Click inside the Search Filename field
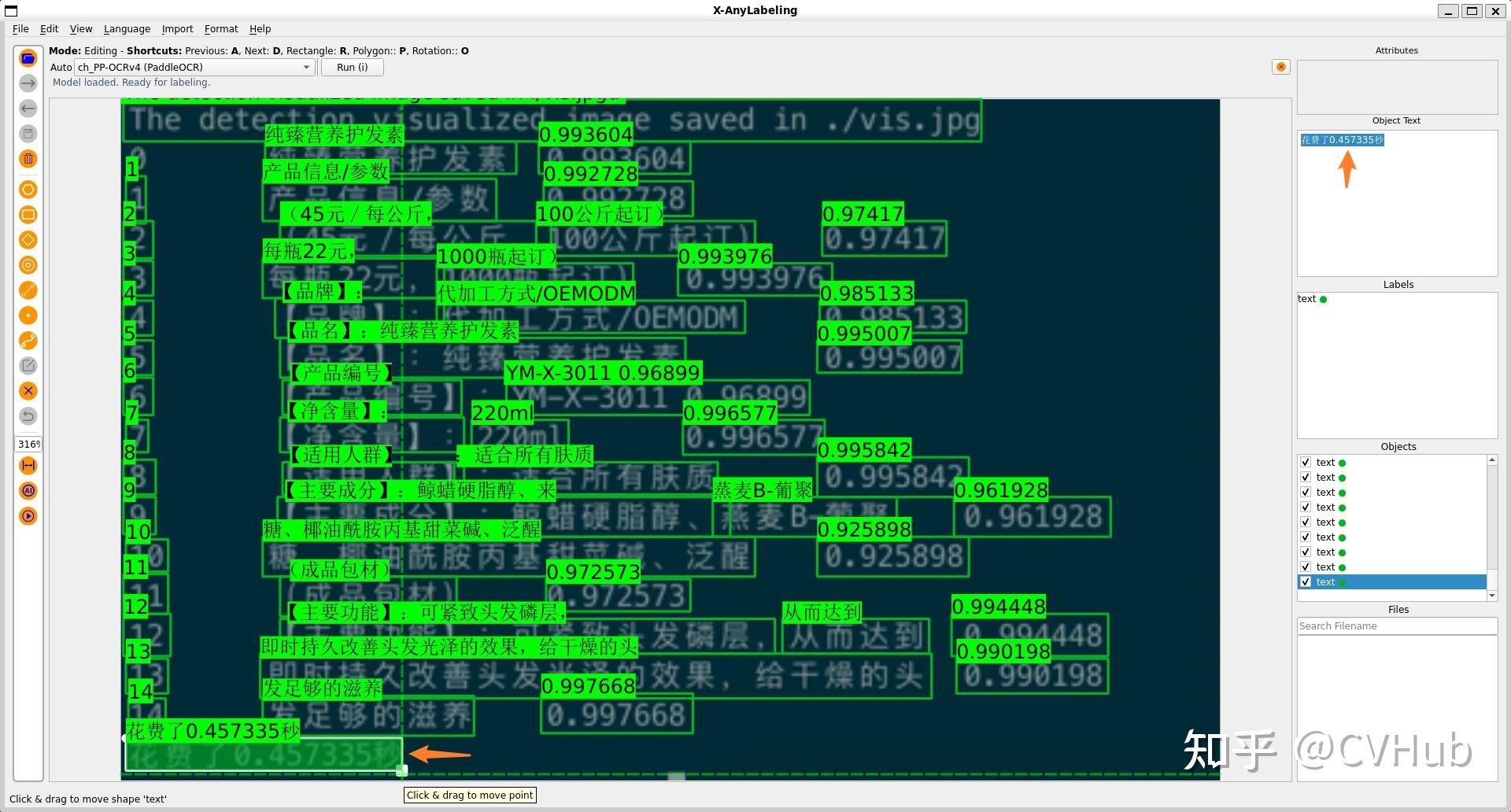The height and width of the screenshot is (812, 1511). 1397,626
